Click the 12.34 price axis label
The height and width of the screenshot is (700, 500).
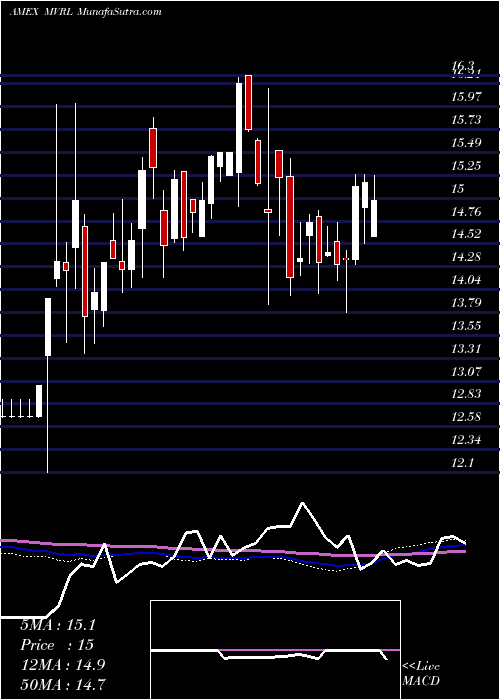tap(467, 440)
